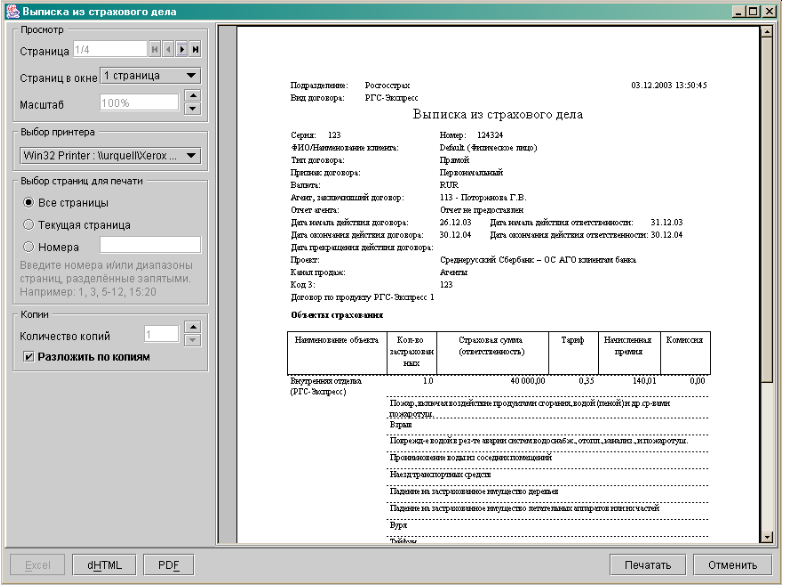Click the agent name '113 - Поторжанова Г.В.'
785x588 pixels.
pos(483,198)
